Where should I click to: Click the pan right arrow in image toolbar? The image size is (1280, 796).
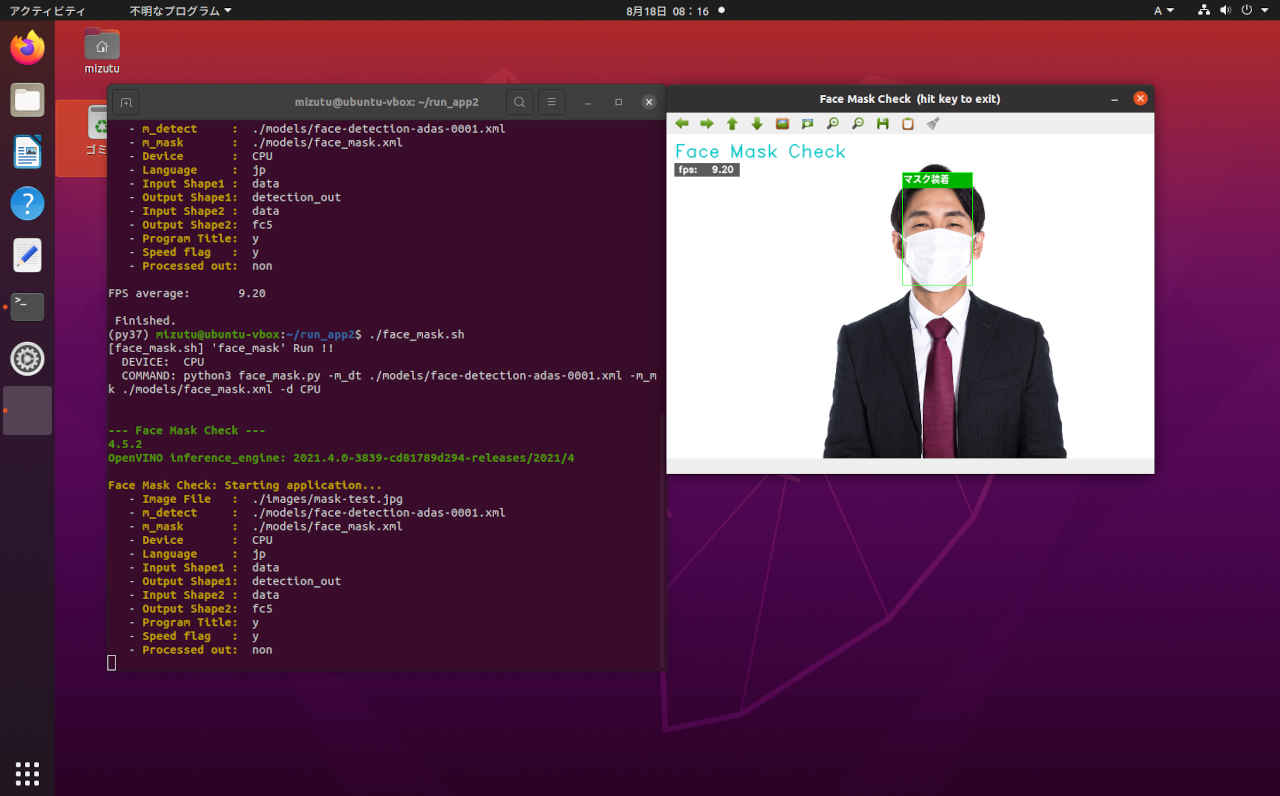(707, 124)
